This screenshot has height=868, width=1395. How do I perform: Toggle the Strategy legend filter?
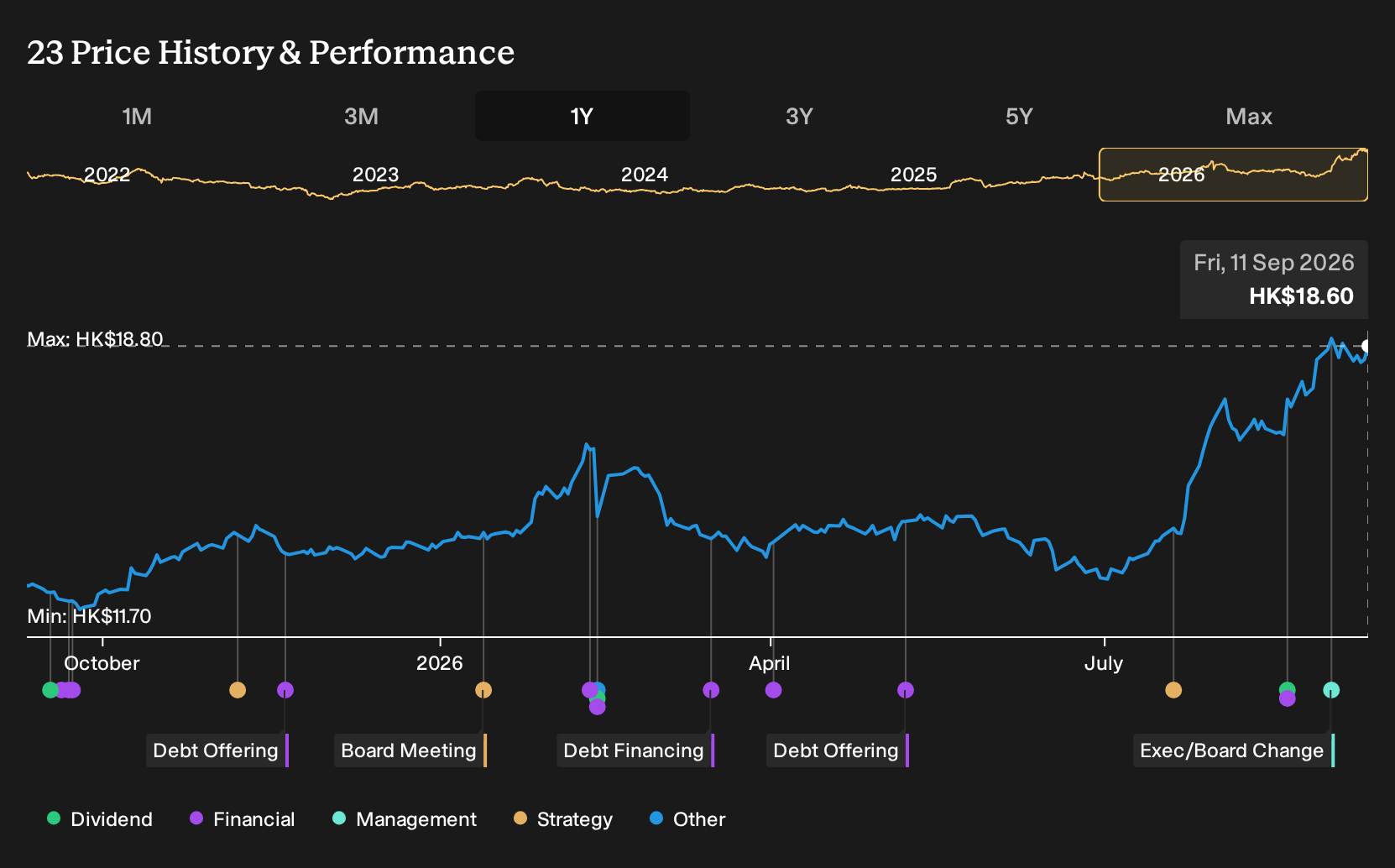pyautogui.click(x=563, y=819)
